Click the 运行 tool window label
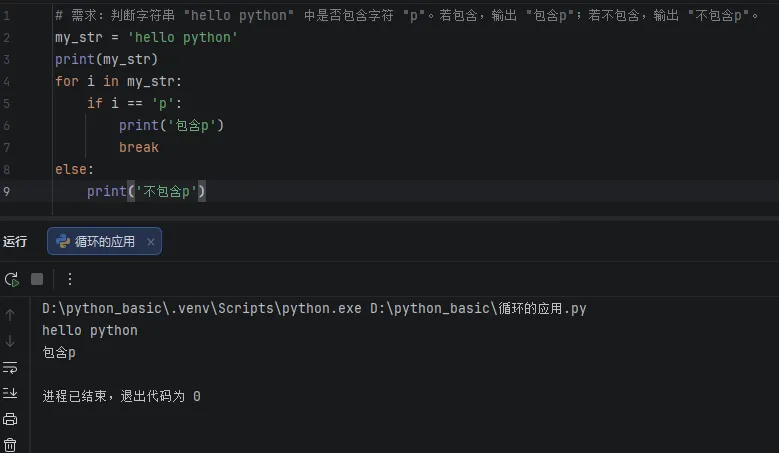Screen dimensions: 779x453 coord(15,241)
